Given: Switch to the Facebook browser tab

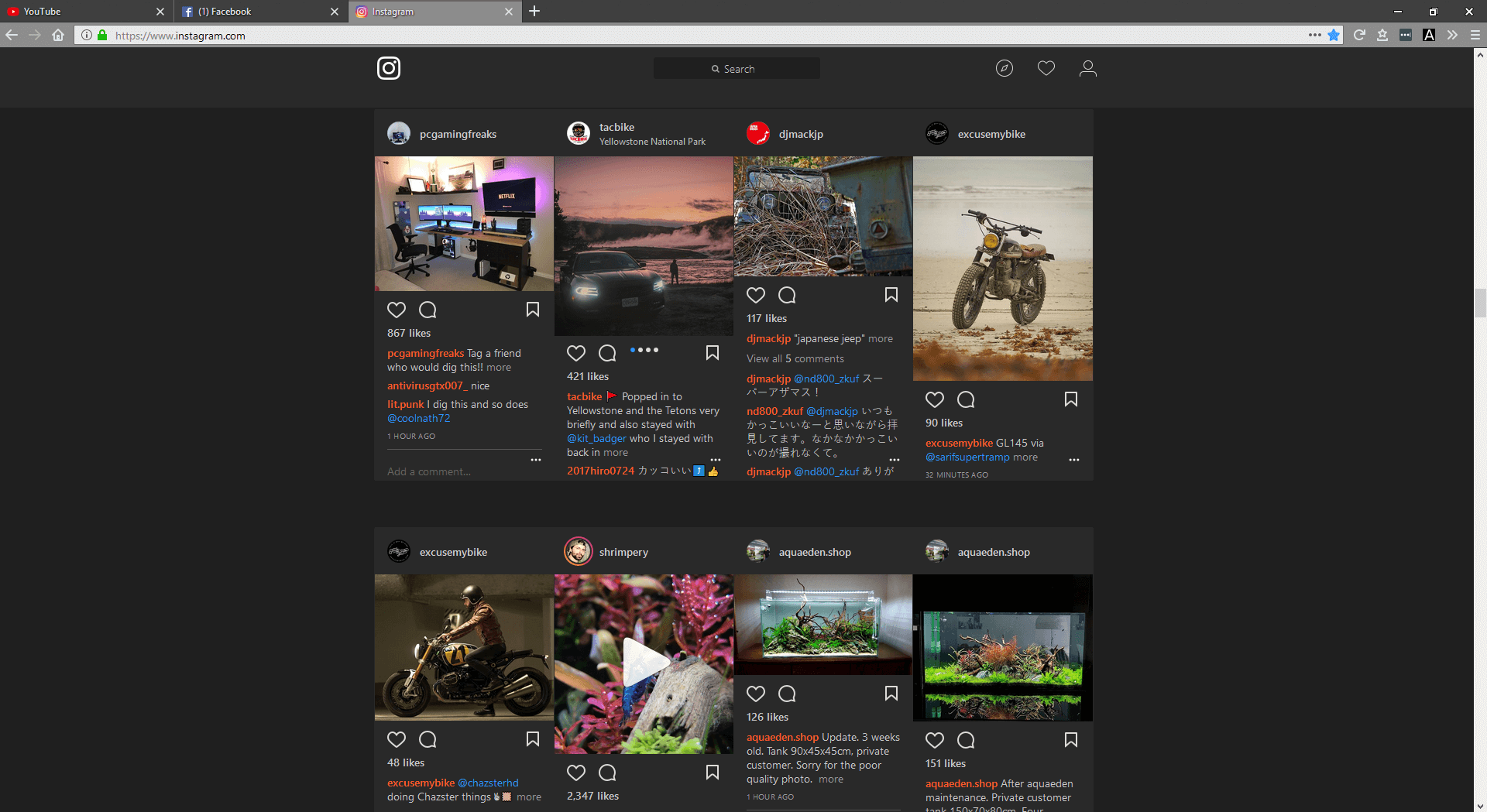Looking at the screenshot, I should coord(259,12).
